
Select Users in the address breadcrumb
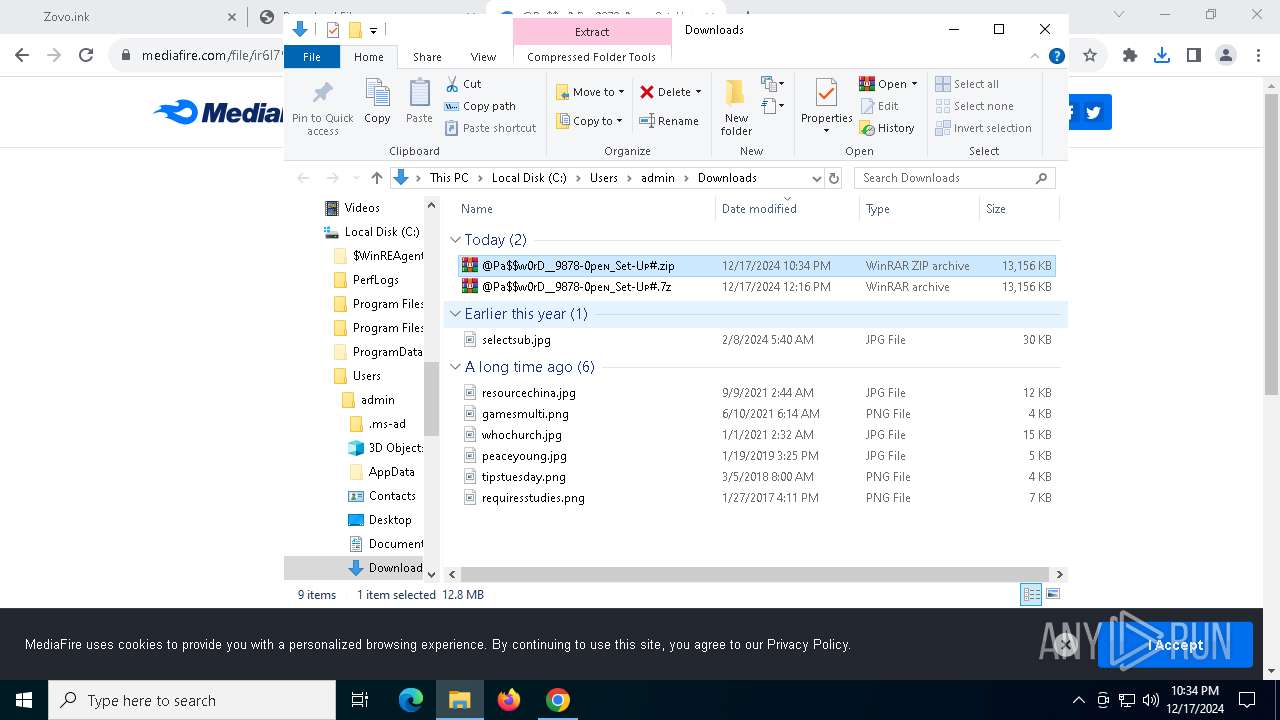[604, 178]
